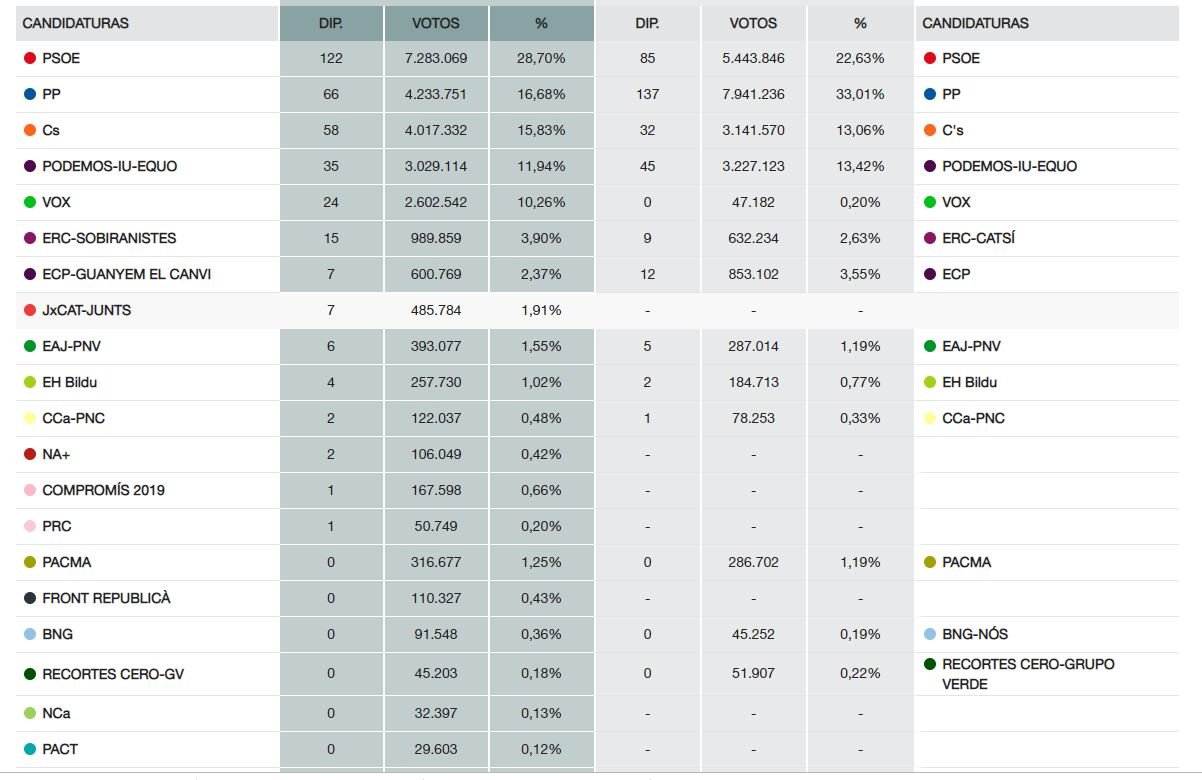The height and width of the screenshot is (780, 1202).
Task: Select the ECP-GUANYEM EL CANVI candidacy
Action: click(126, 274)
